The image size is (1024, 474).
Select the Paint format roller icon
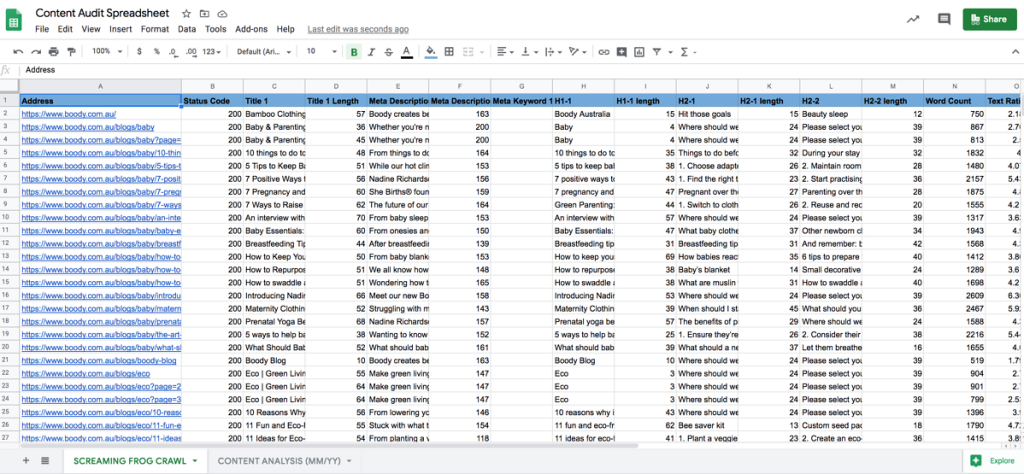click(x=71, y=52)
